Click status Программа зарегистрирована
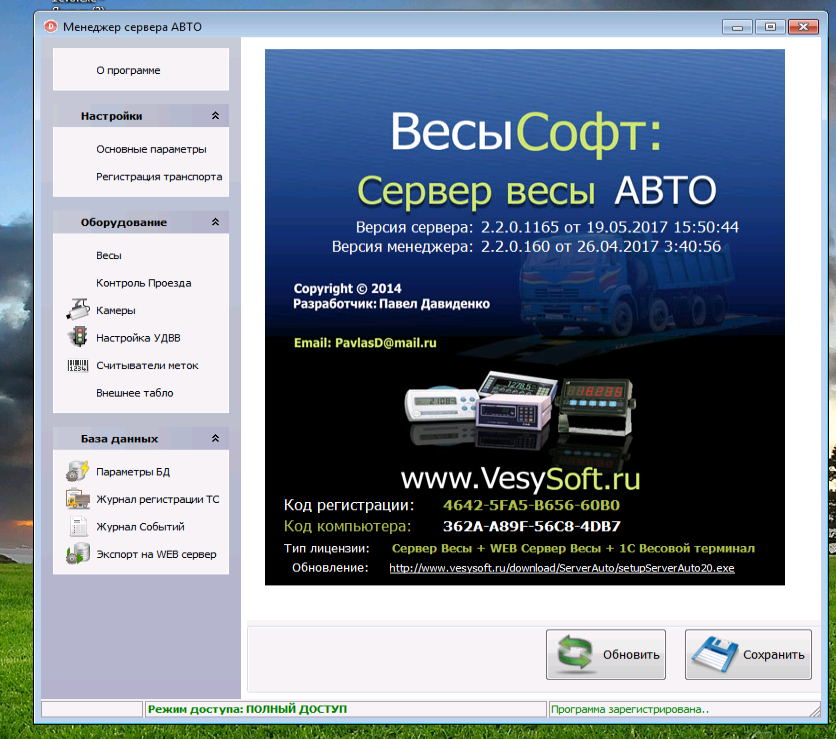 (630, 709)
